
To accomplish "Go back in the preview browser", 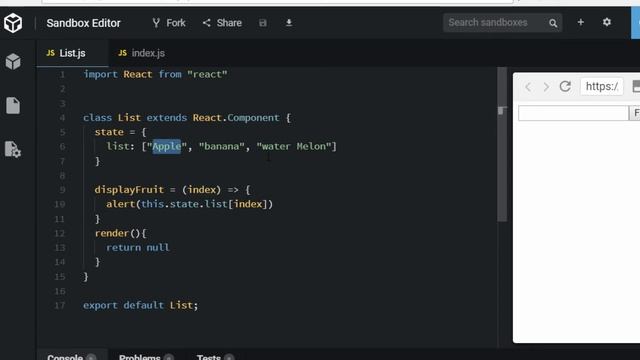I will [528, 87].
